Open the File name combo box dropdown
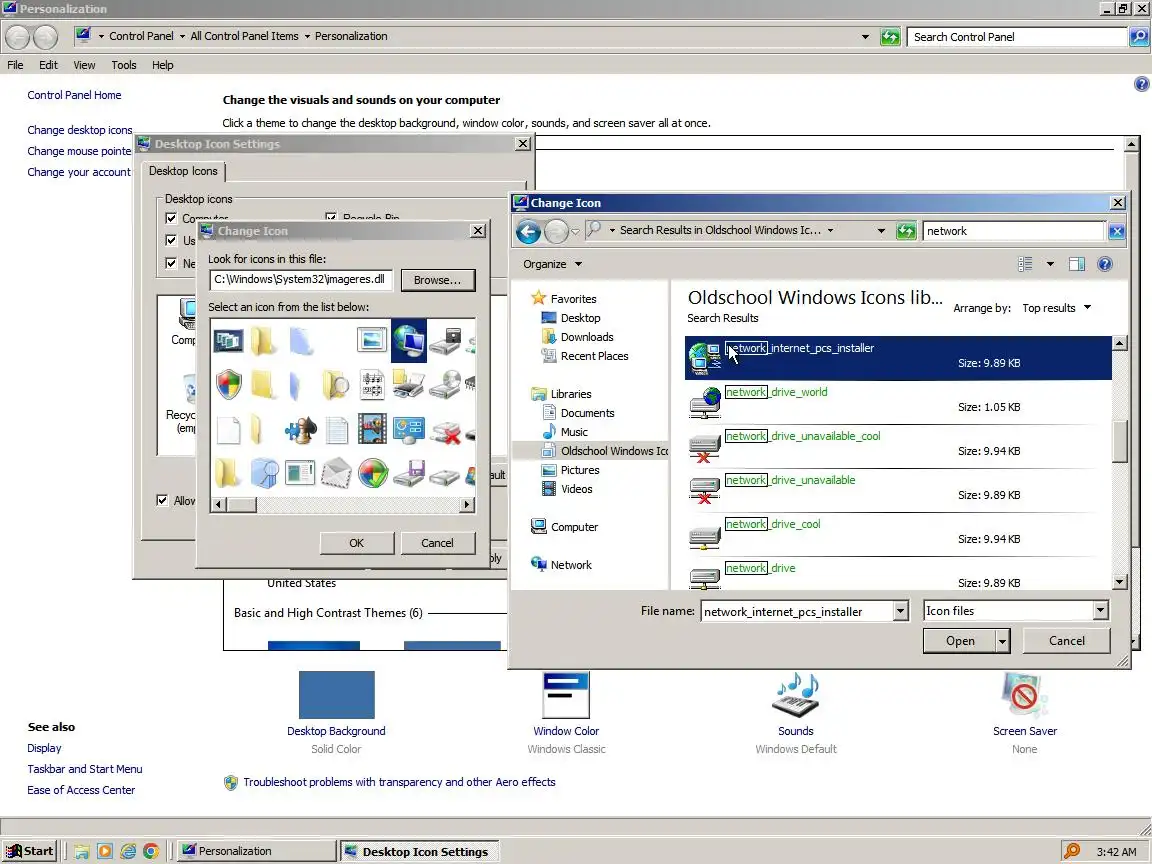 coord(901,611)
